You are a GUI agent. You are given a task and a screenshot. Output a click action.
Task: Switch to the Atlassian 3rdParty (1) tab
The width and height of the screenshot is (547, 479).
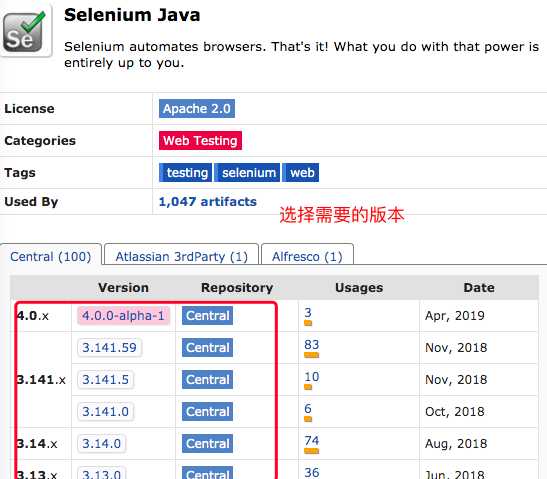181,257
